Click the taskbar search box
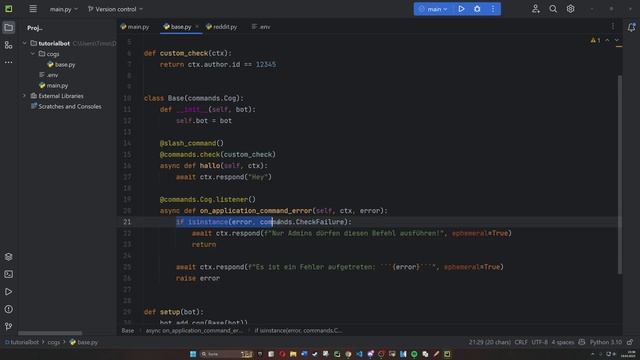The height and width of the screenshot is (360, 640). [x=226, y=354]
